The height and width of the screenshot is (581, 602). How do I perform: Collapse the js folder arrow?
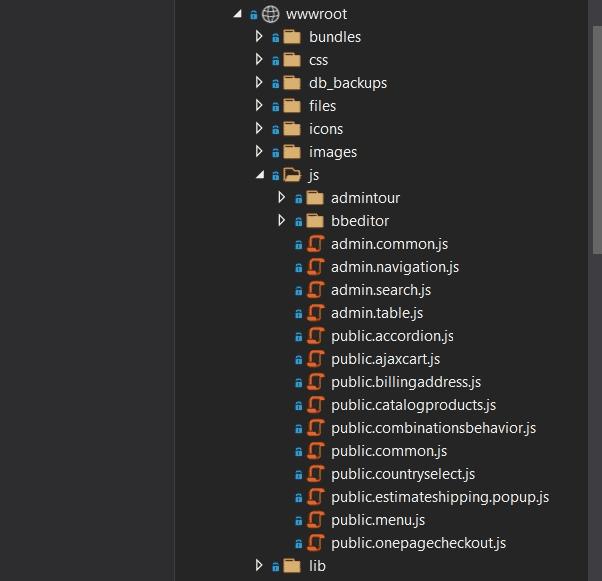tap(260, 175)
